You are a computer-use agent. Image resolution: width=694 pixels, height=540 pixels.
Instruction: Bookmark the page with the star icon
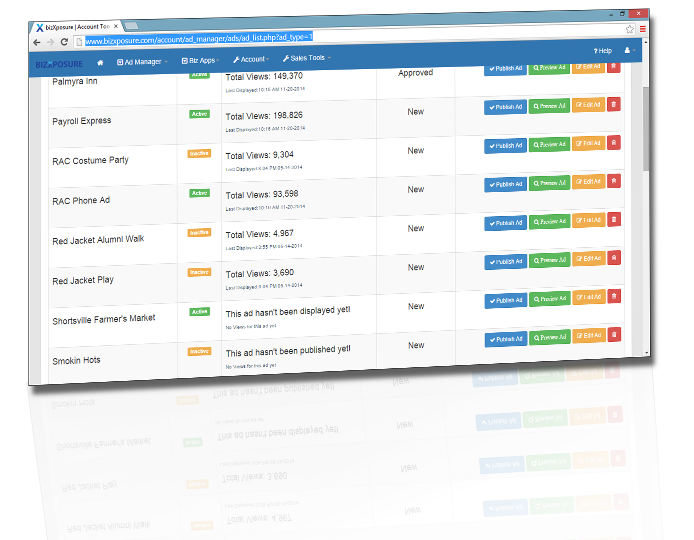pos(629,29)
